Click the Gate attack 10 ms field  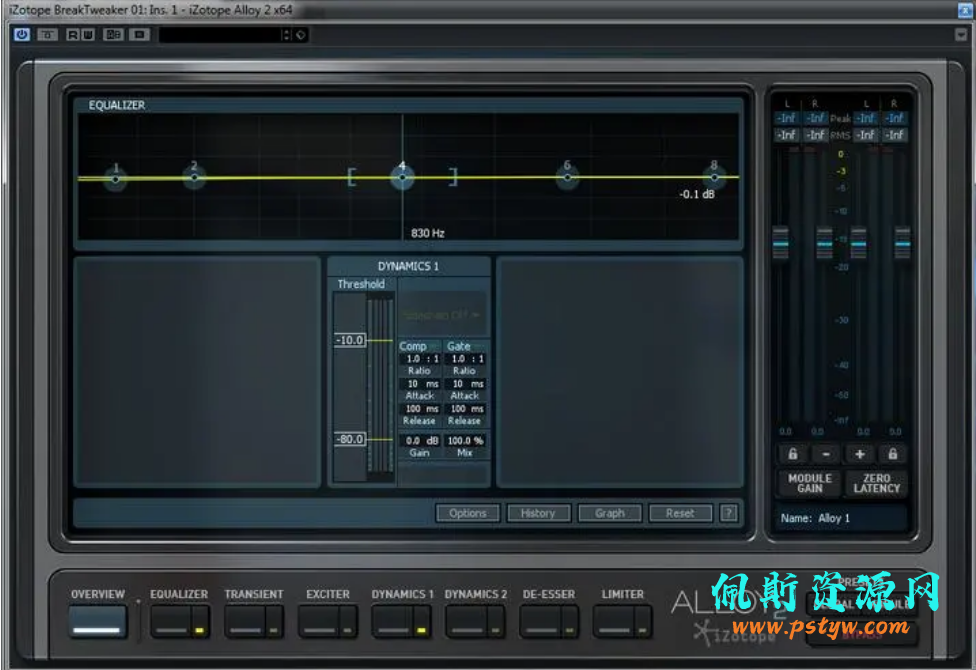point(467,384)
